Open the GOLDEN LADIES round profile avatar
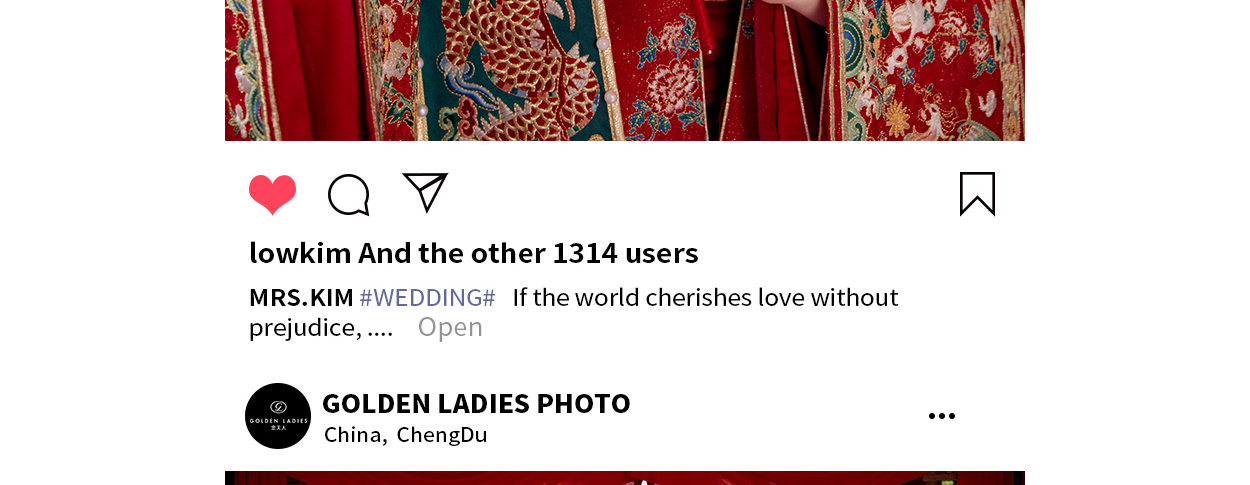The width and height of the screenshot is (1250, 485). pos(278,416)
